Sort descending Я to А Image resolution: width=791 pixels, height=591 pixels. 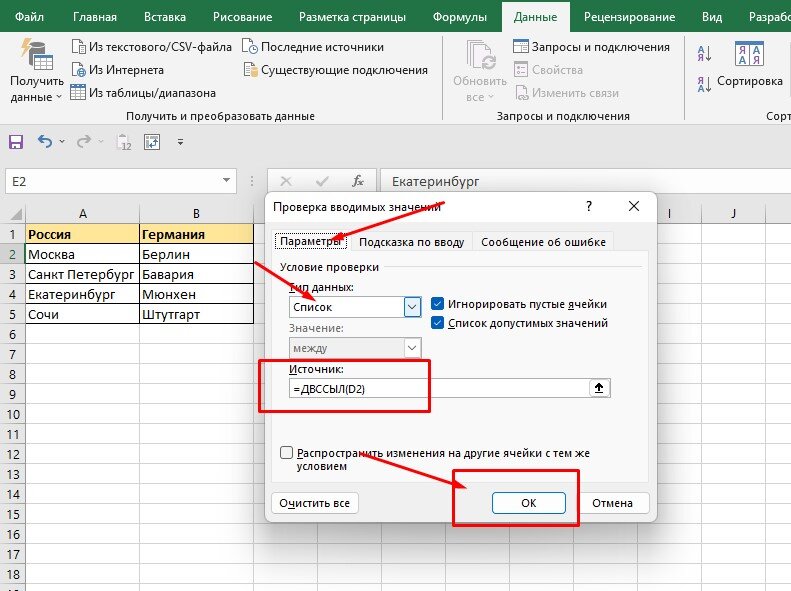(x=705, y=84)
